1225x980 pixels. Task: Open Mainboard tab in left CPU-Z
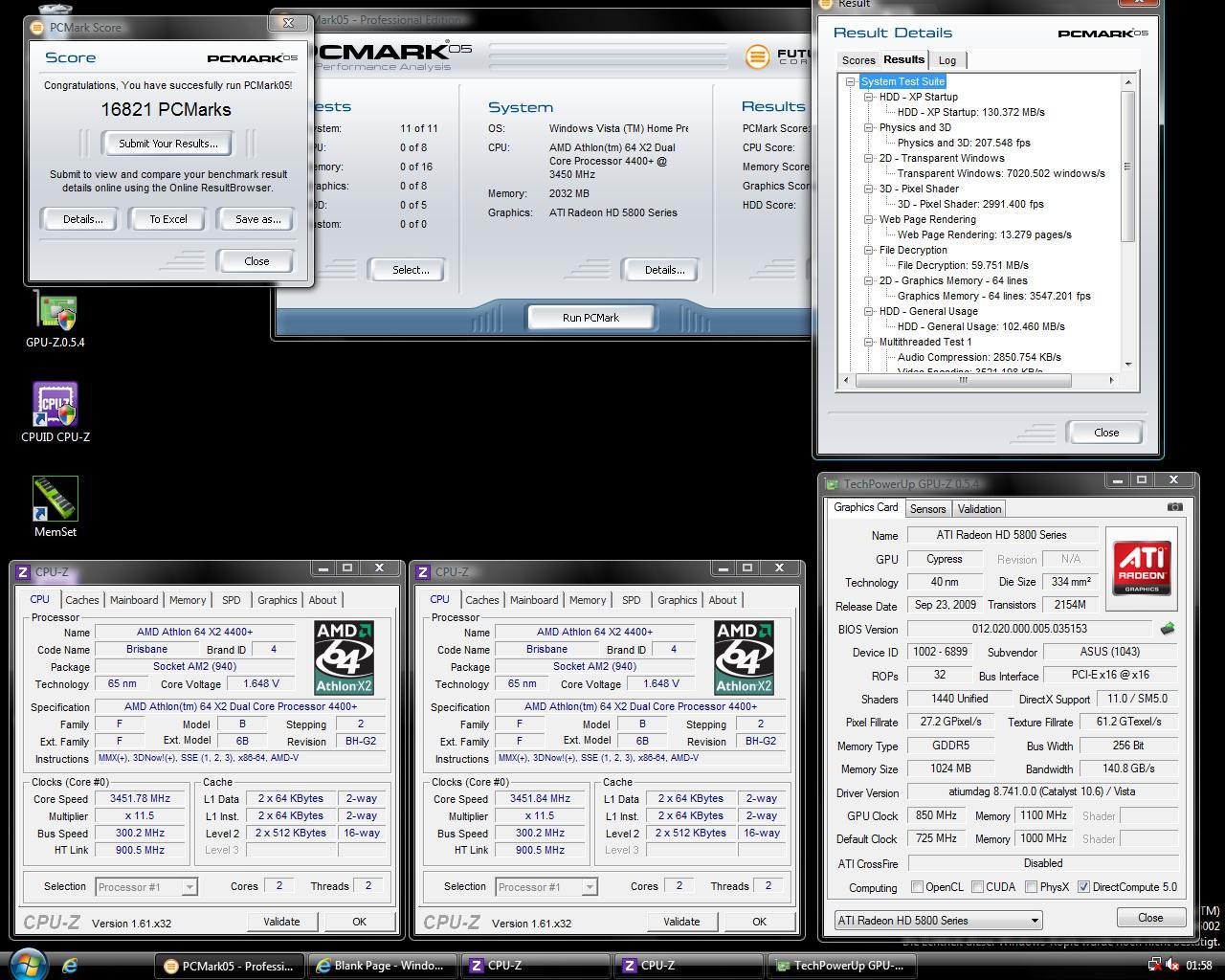(x=134, y=600)
